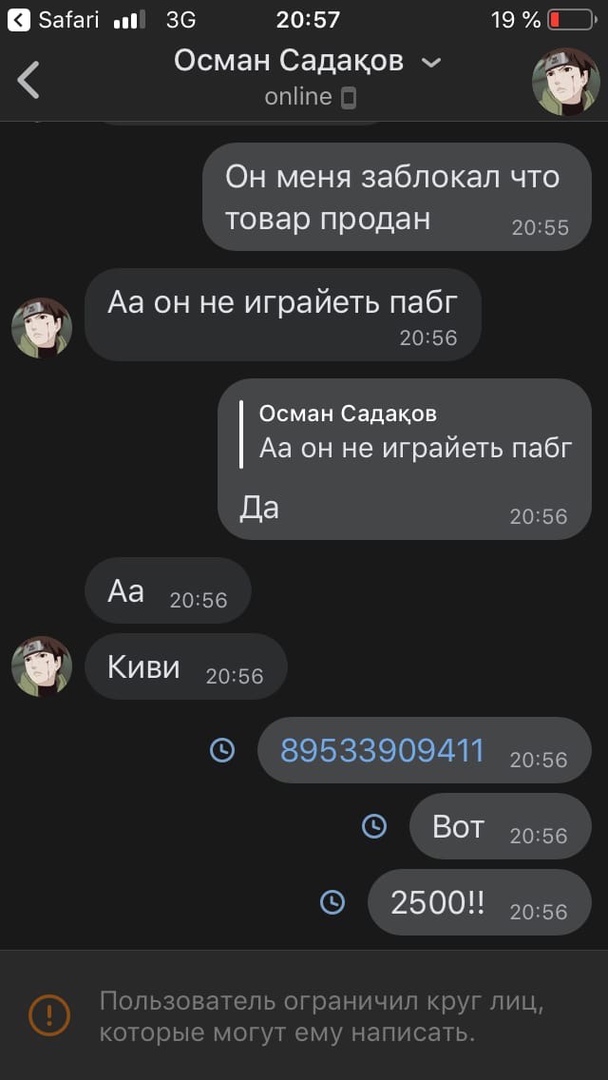This screenshot has height=1080, width=608.
Task: Select the Вот message bubble
Action: [x=501, y=826]
